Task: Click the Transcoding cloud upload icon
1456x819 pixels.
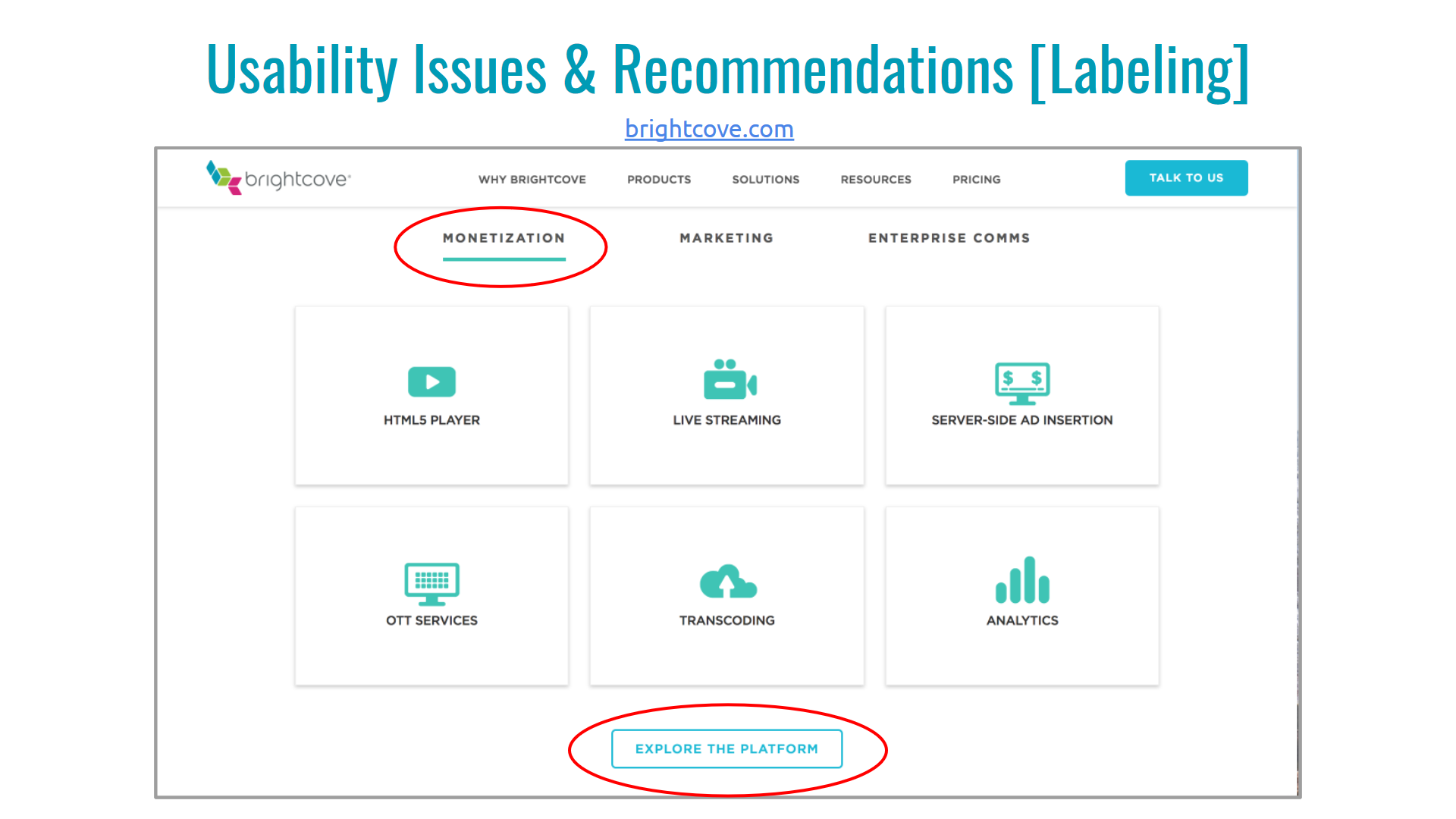Action: coord(727,582)
